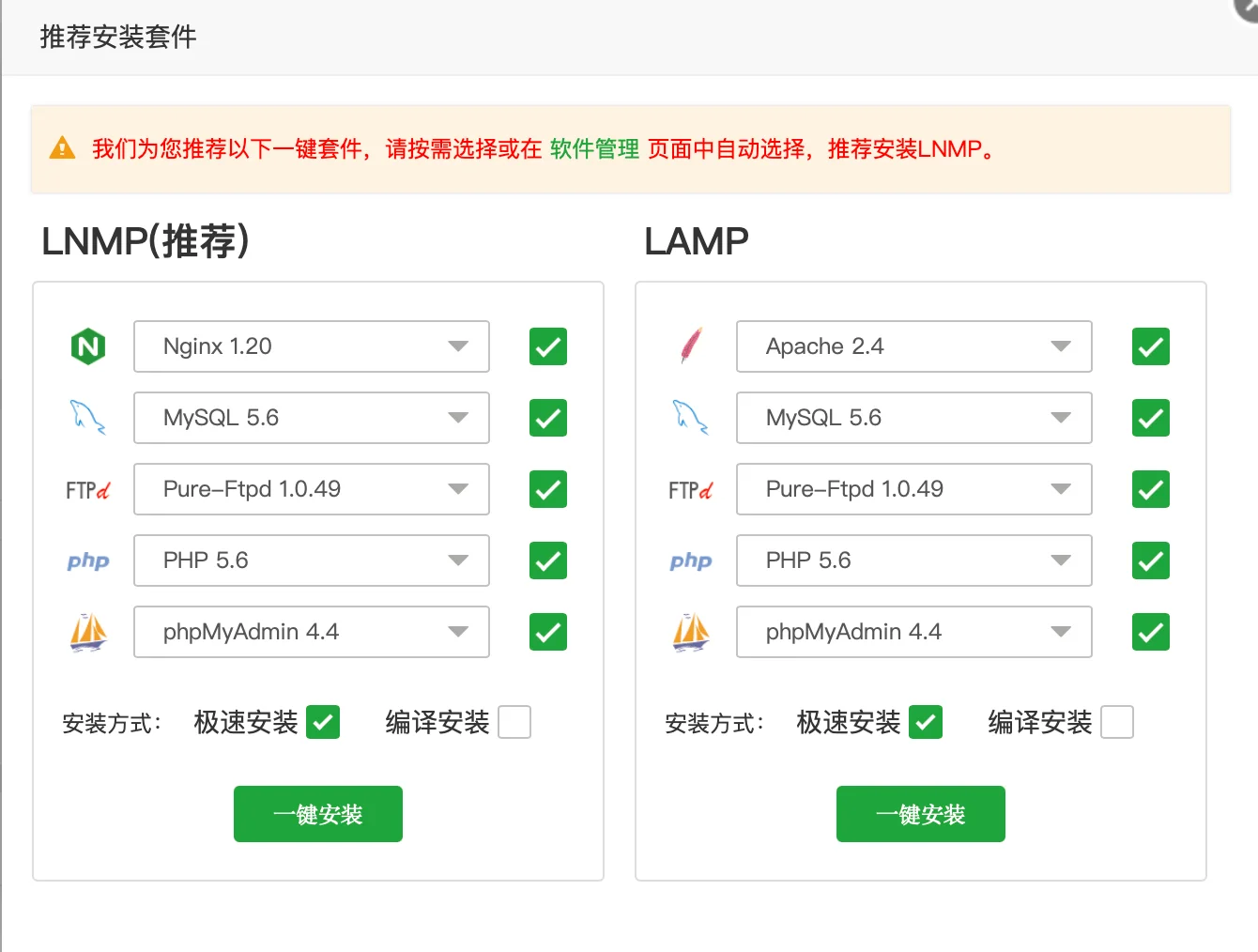The width and height of the screenshot is (1258, 952).
Task: Click the Nginx logo icon in LNMP
Action: (88, 346)
